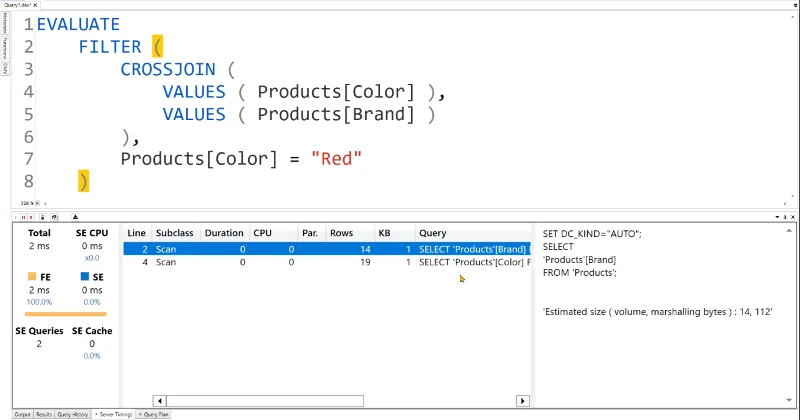The height and width of the screenshot is (420, 800).
Task: Switch to the Output tab
Action: (22, 414)
